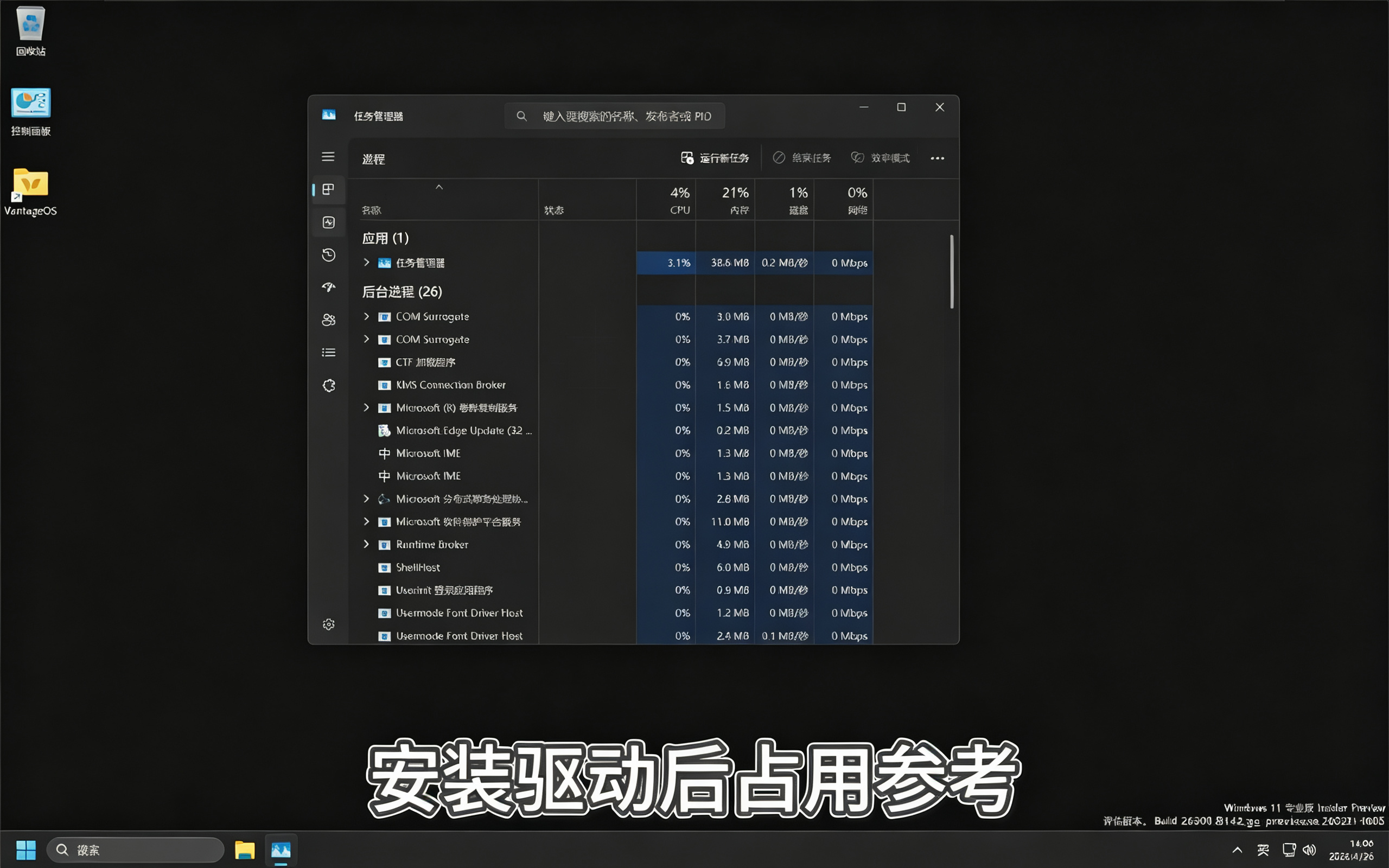Open Task Manager settings gear

click(328, 624)
